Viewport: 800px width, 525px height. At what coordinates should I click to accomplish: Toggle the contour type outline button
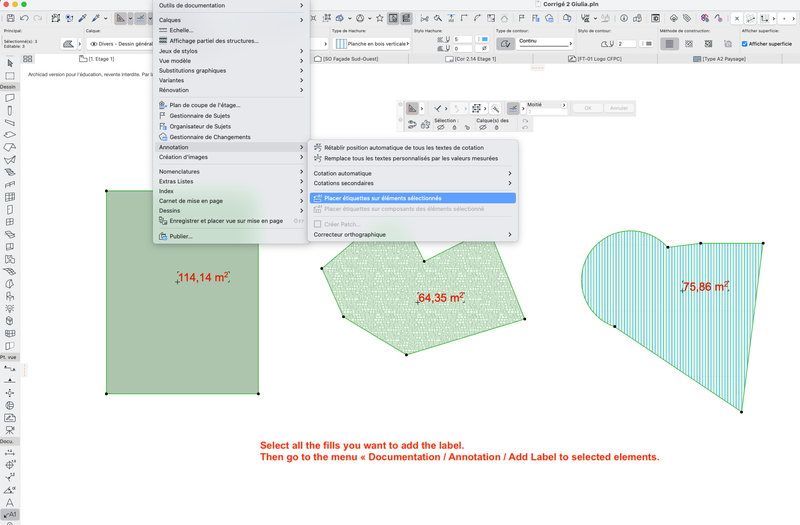coord(505,44)
